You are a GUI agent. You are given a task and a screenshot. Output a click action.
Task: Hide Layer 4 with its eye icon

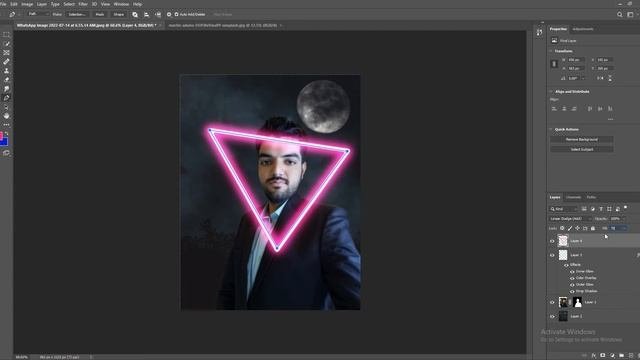coord(552,241)
